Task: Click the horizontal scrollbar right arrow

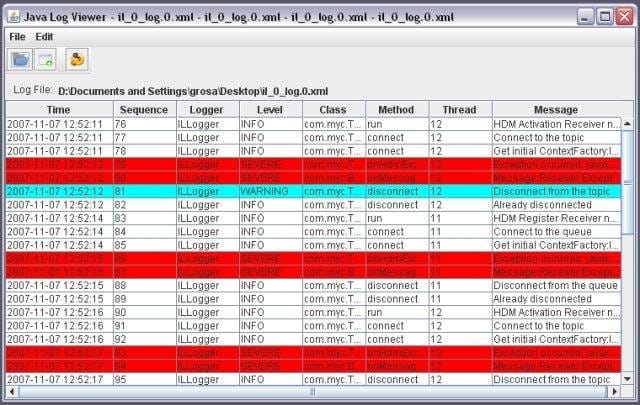Action: point(614,392)
